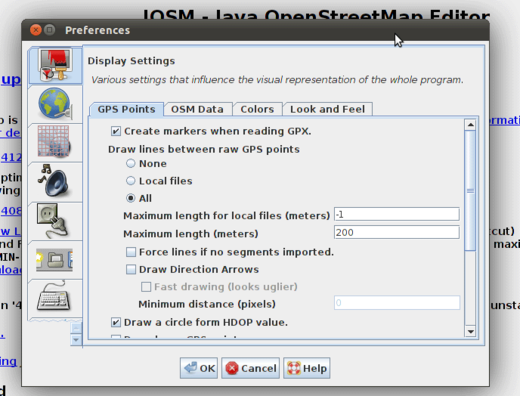Click Maximum length (meters) field
The height and width of the screenshot is (396, 520).
tap(397, 232)
